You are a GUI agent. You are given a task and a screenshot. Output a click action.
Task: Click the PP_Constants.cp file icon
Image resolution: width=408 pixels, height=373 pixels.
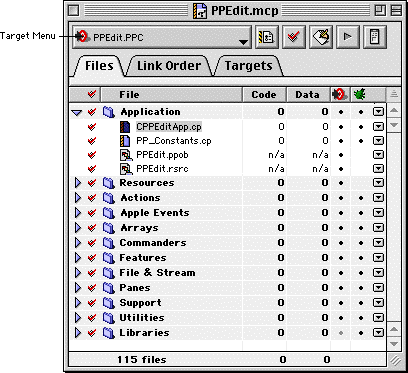(125, 141)
